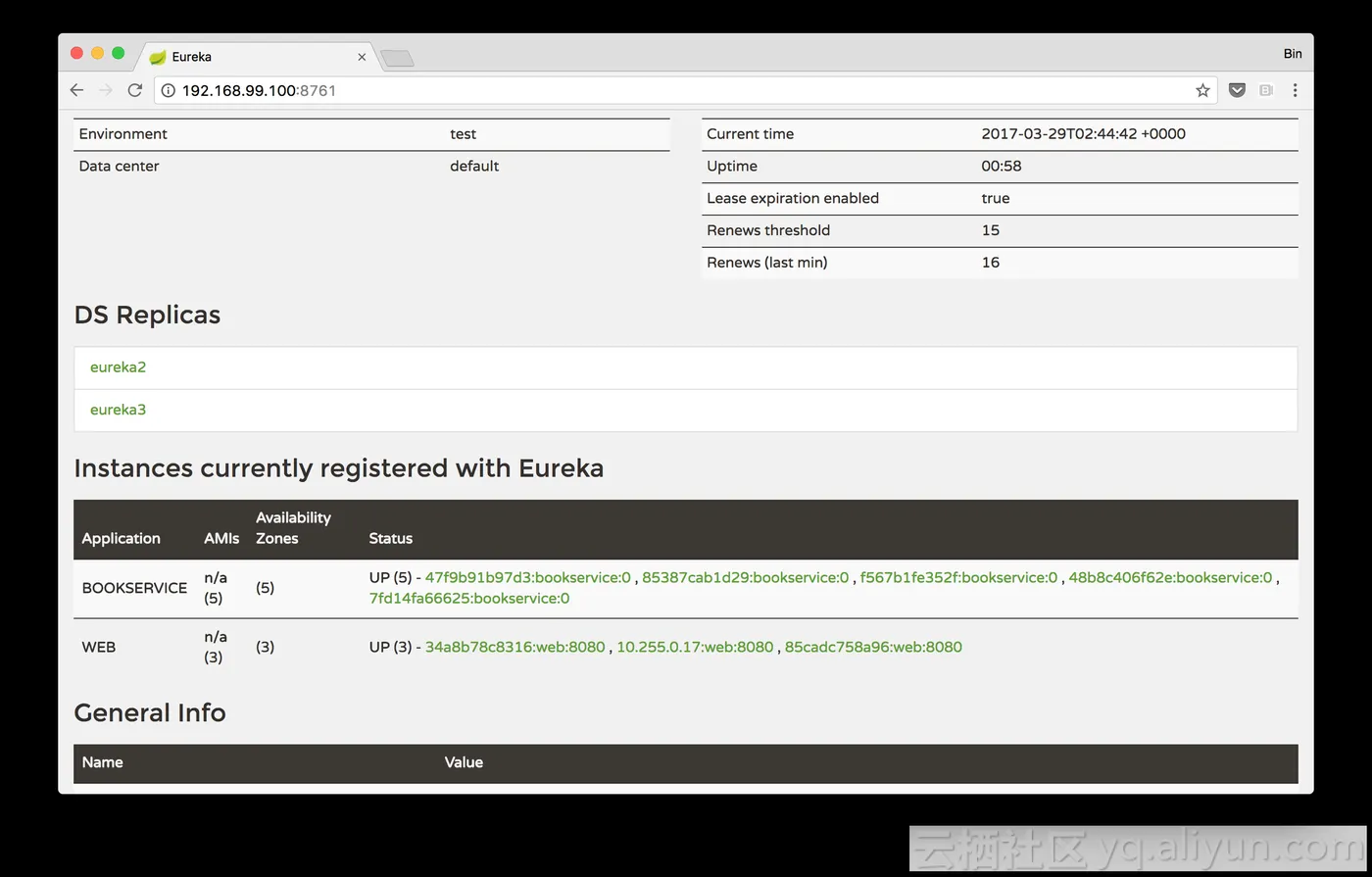This screenshot has width=1372, height=877.
Task: Open the 85cadc758a96:web:8080 instance
Action: [x=873, y=647]
